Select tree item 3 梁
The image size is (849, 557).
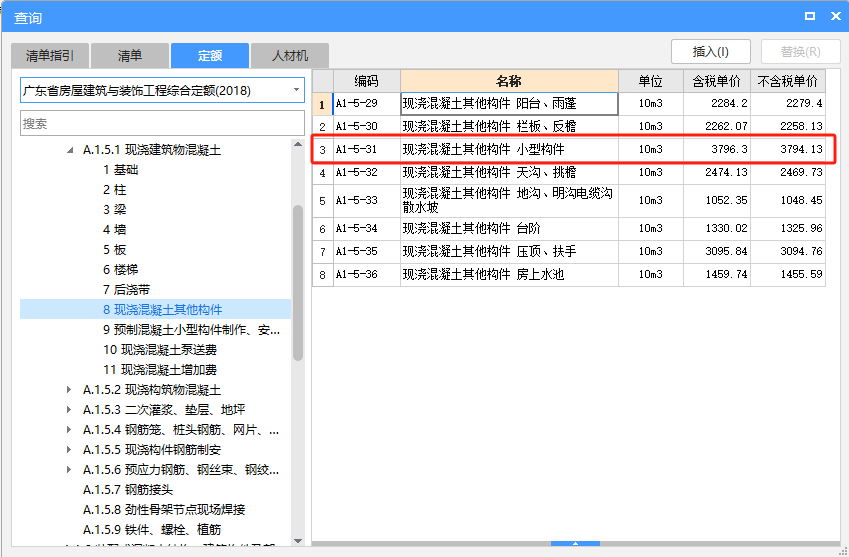(115, 210)
